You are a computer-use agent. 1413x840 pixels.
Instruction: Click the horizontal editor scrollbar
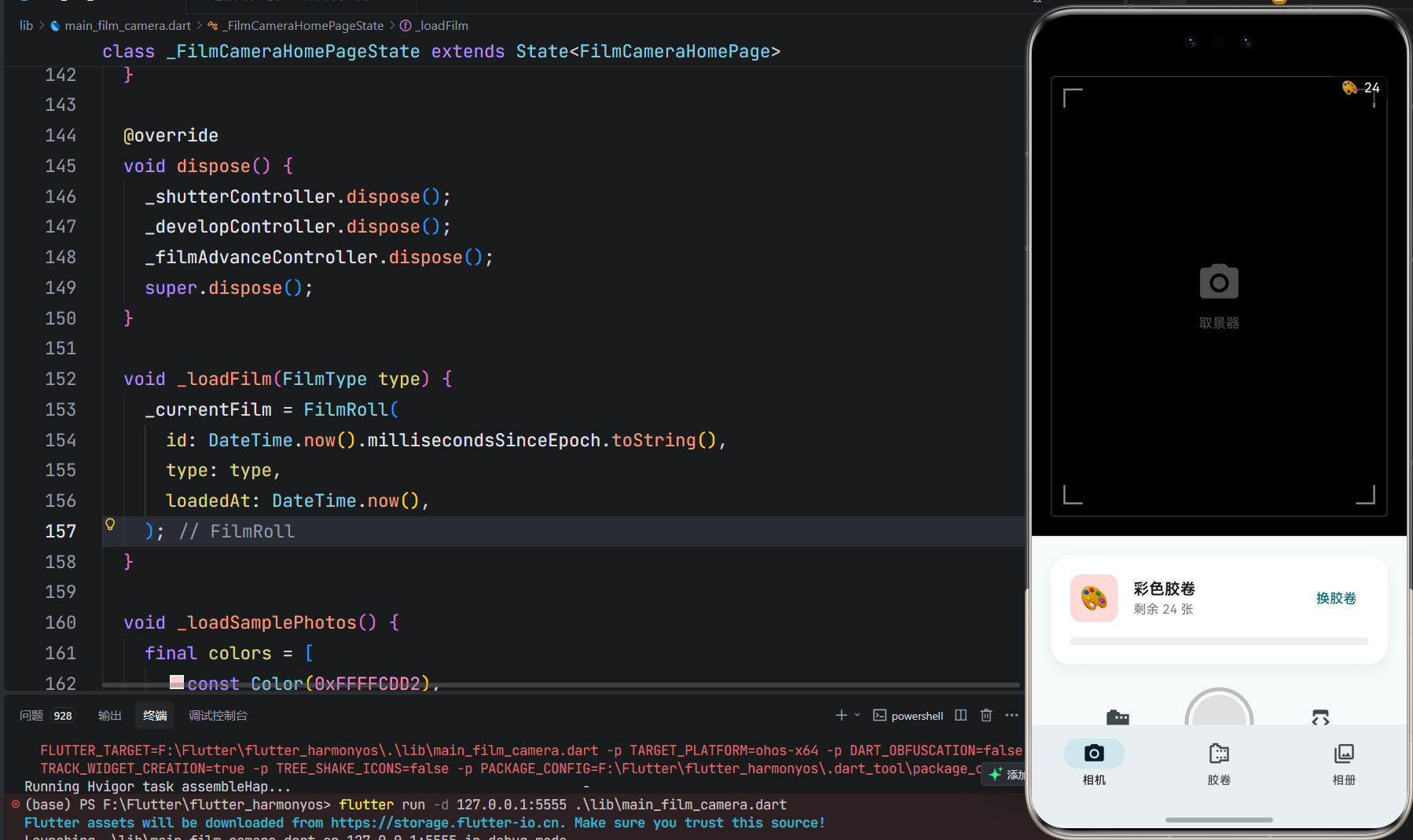tap(561, 685)
